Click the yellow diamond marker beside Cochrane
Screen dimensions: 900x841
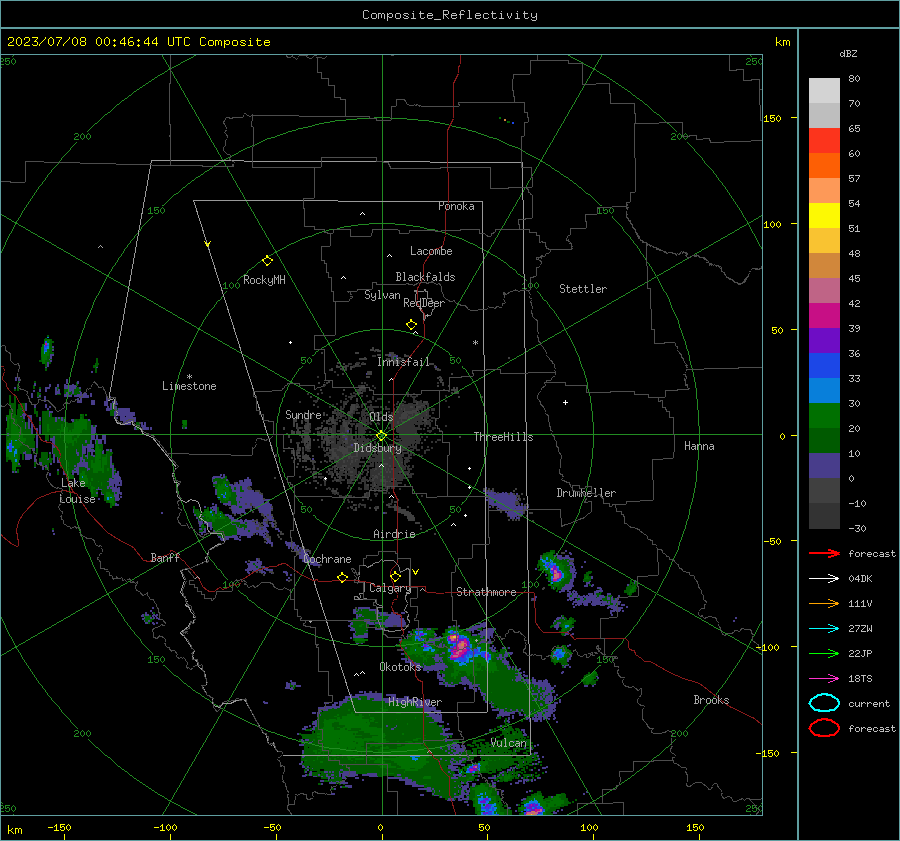[342, 577]
